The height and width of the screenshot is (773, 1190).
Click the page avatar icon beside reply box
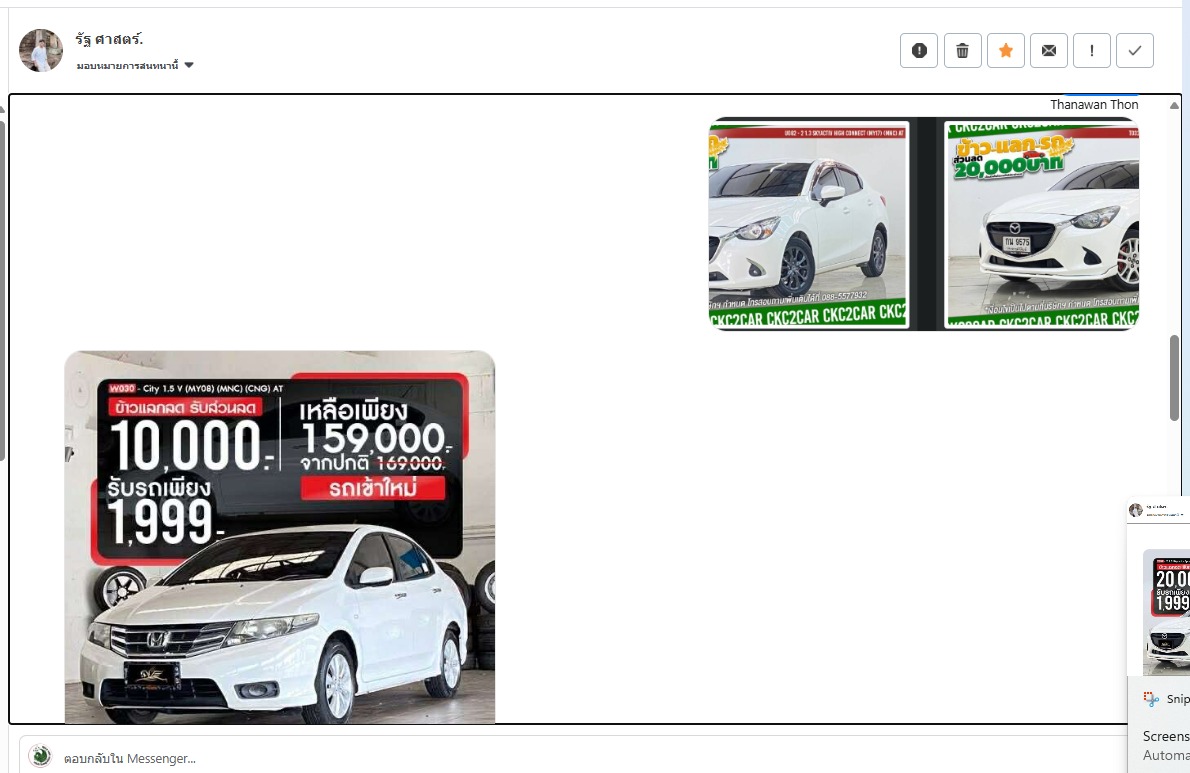tap(40, 756)
